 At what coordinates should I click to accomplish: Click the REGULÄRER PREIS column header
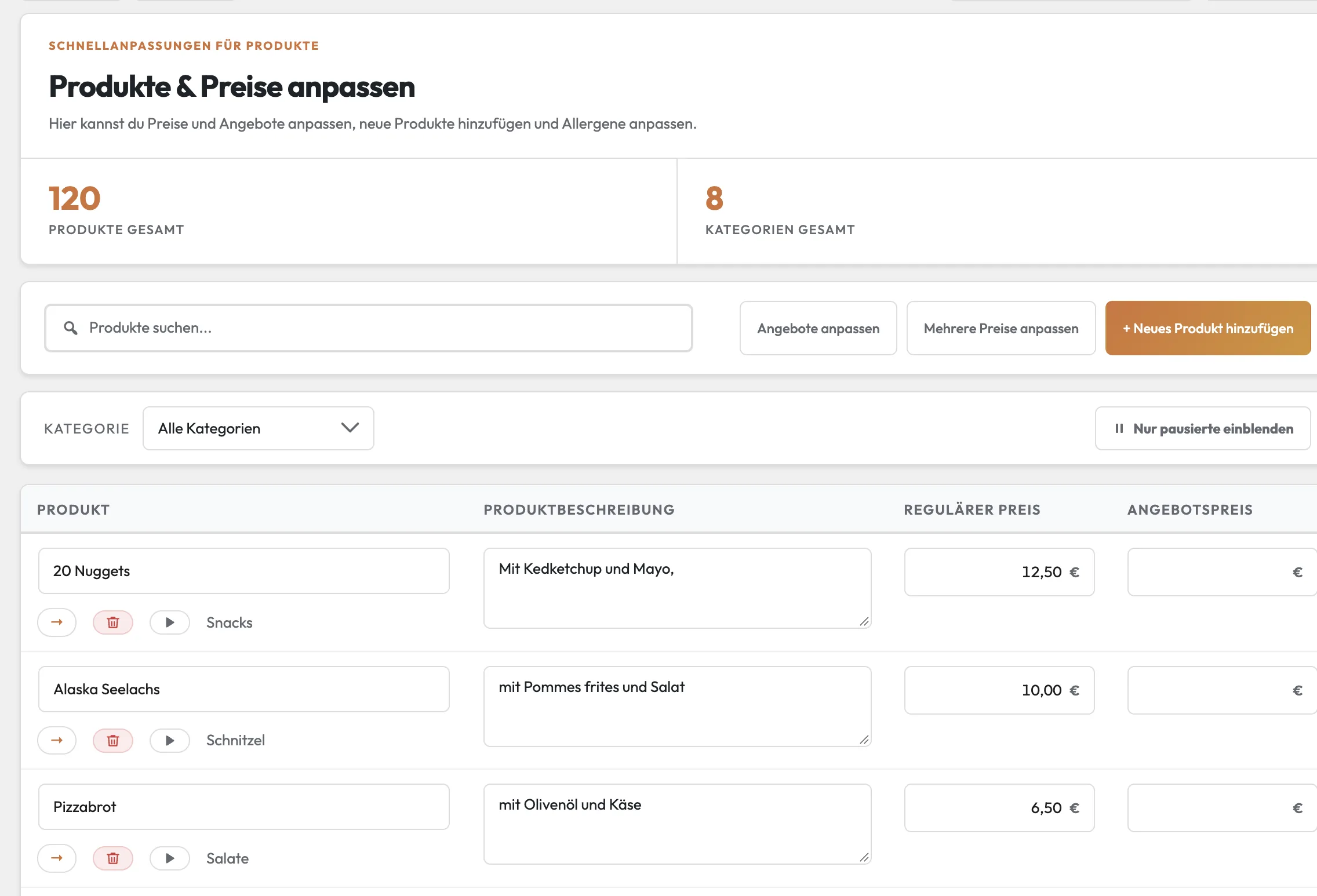(x=972, y=509)
